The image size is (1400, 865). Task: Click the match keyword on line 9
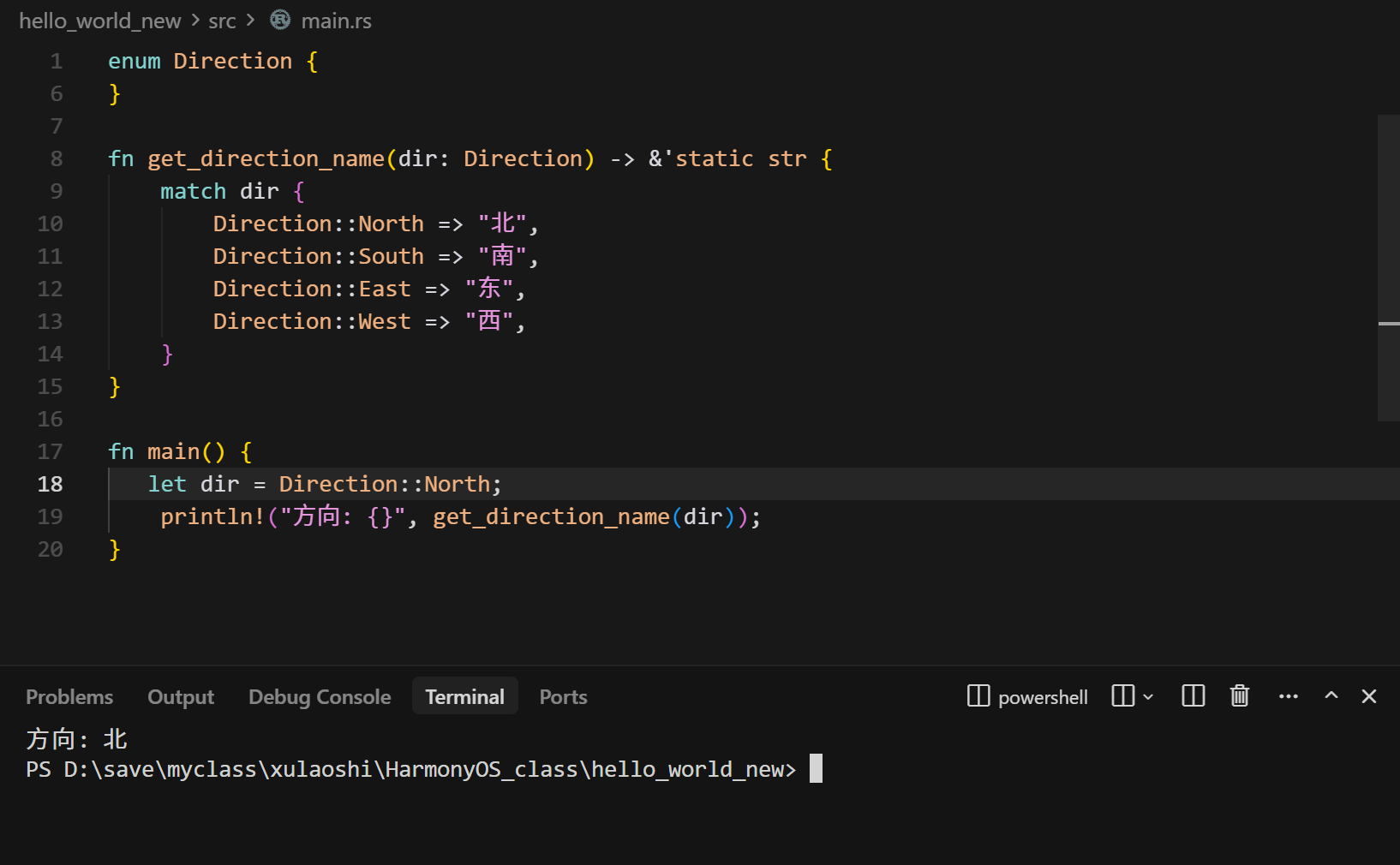pyautogui.click(x=194, y=191)
